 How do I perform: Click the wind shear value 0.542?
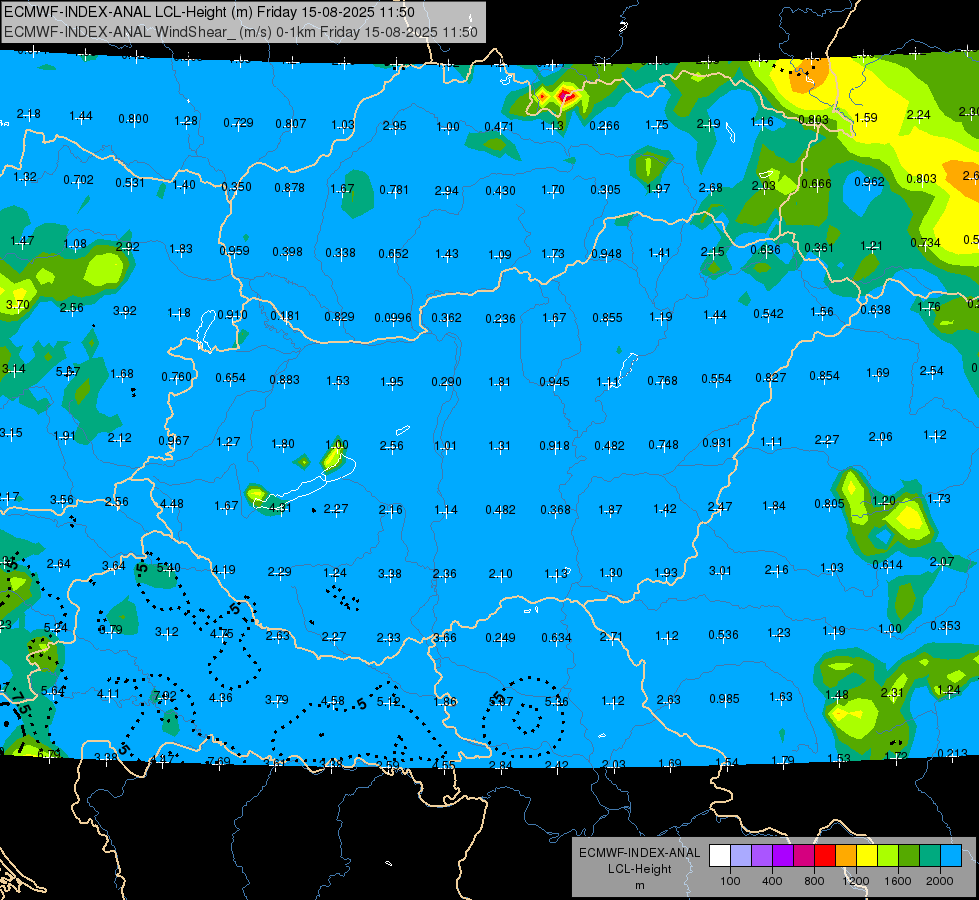pyautogui.click(x=769, y=314)
